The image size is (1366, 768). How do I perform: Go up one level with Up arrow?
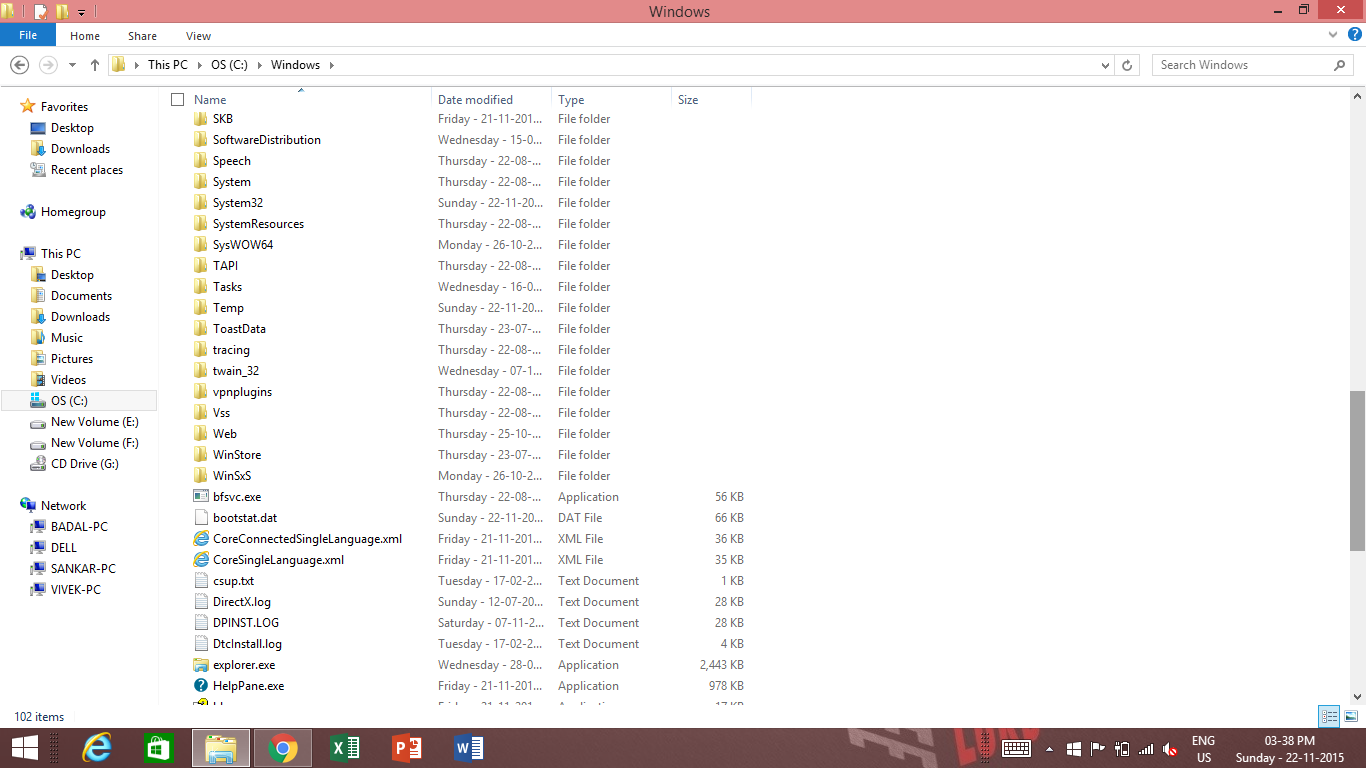coord(95,65)
